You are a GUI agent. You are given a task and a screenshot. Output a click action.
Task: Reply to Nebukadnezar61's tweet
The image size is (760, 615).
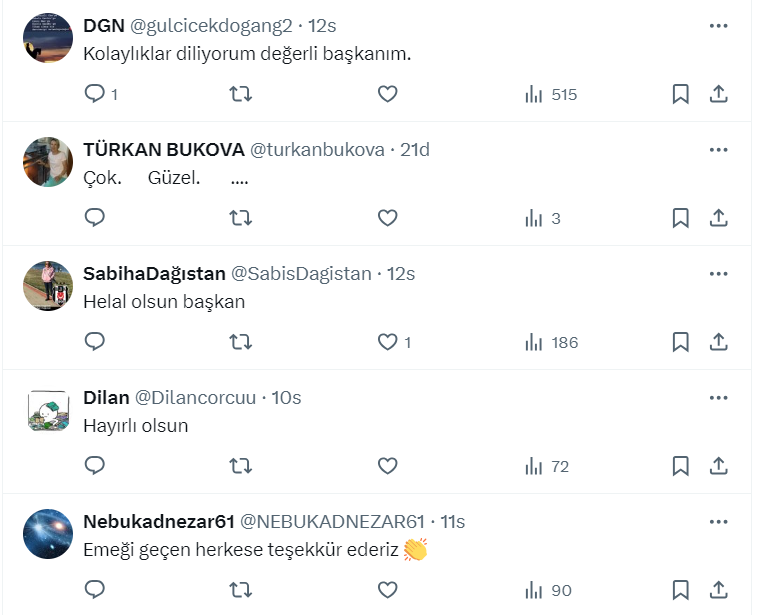pyautogui.click(x=96, y=590)
